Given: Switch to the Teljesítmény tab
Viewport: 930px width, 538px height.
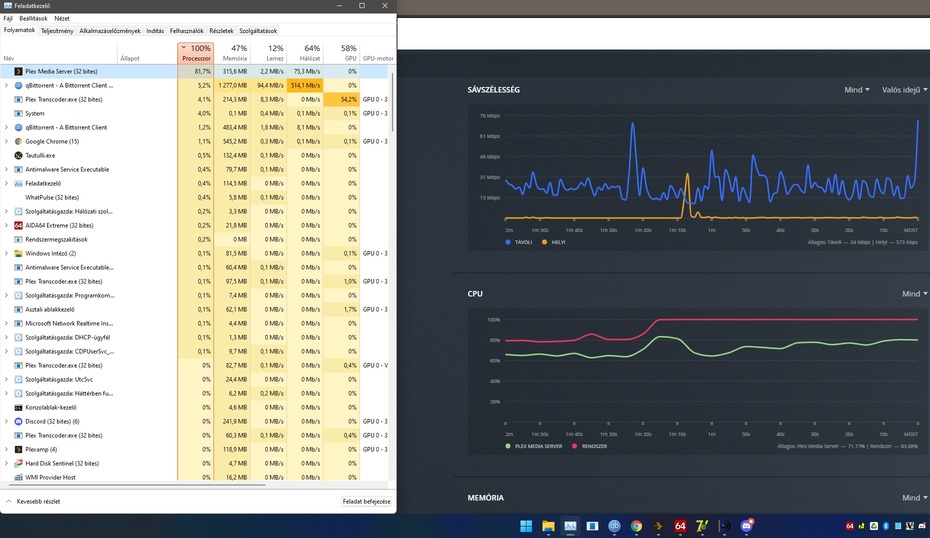Looking at the screenshot, I should pyautogui.click(x=57, y=31).
